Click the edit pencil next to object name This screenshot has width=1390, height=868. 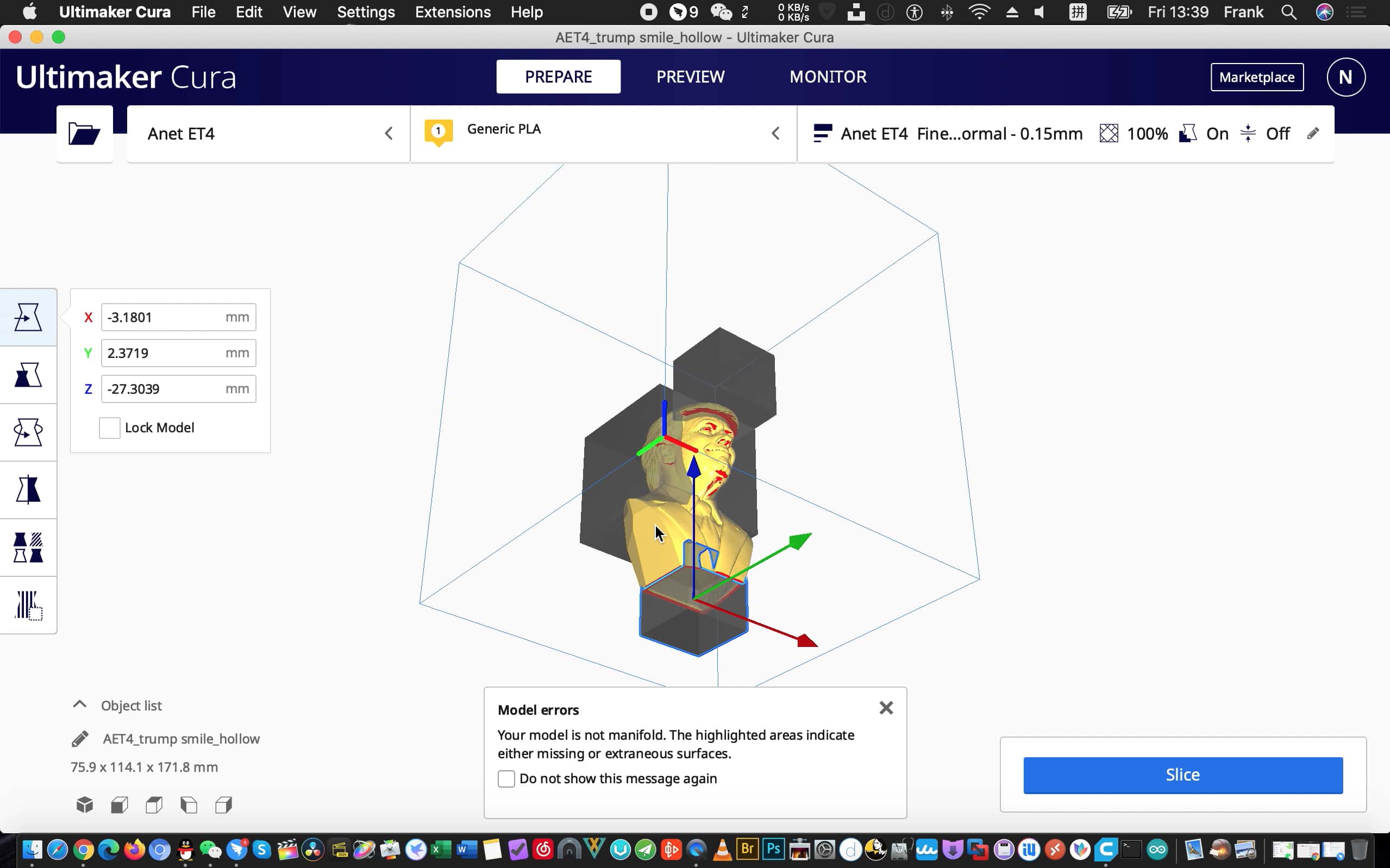(x=80, y=739)
